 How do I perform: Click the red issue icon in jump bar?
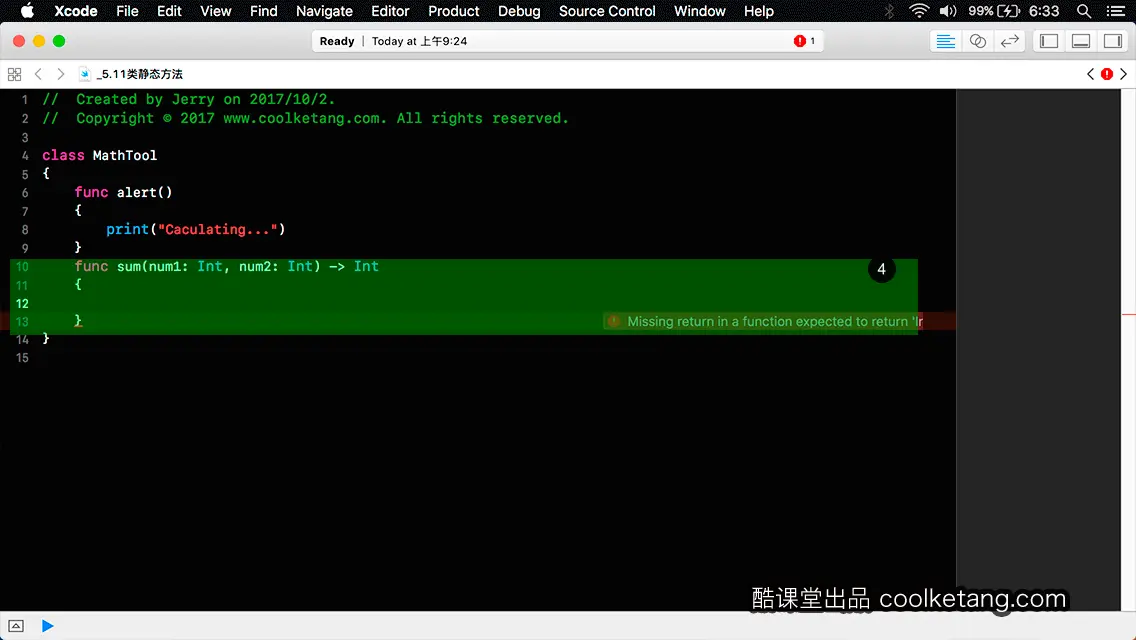tap(1107, 74)
